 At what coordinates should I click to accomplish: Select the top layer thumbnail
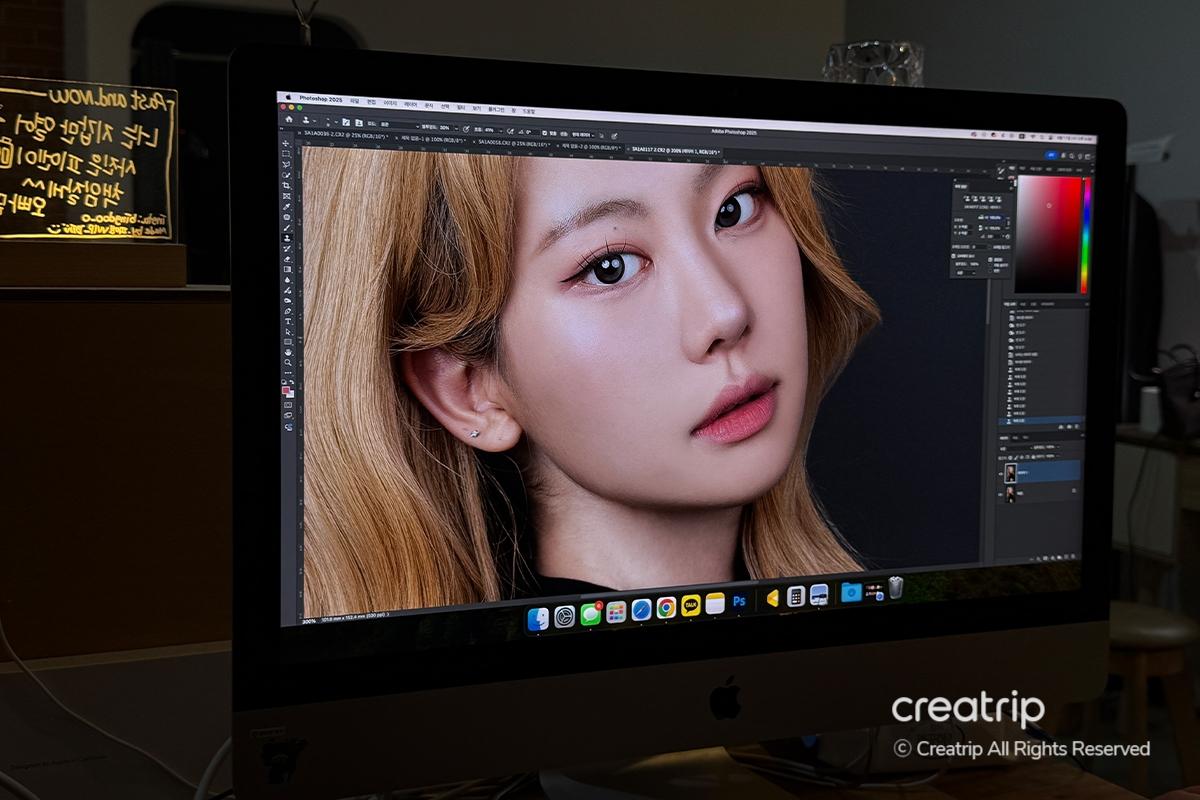1011,472
